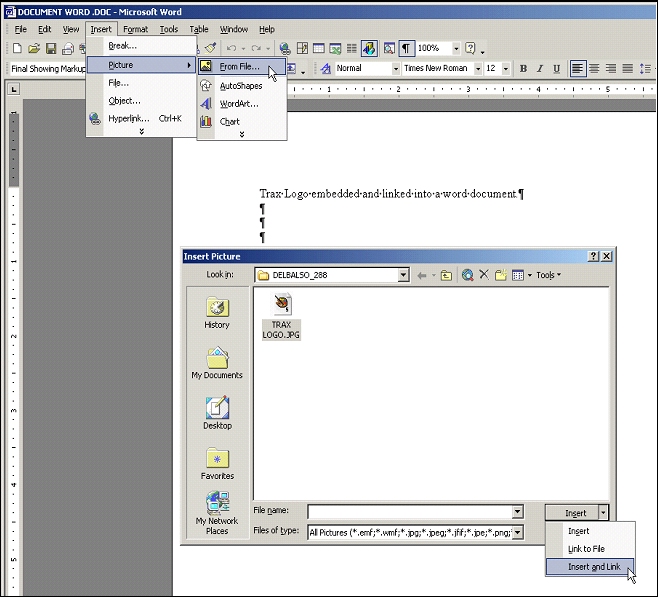Click the Create New Folder icon
The image size is (658, 597).
pos(501,275)
